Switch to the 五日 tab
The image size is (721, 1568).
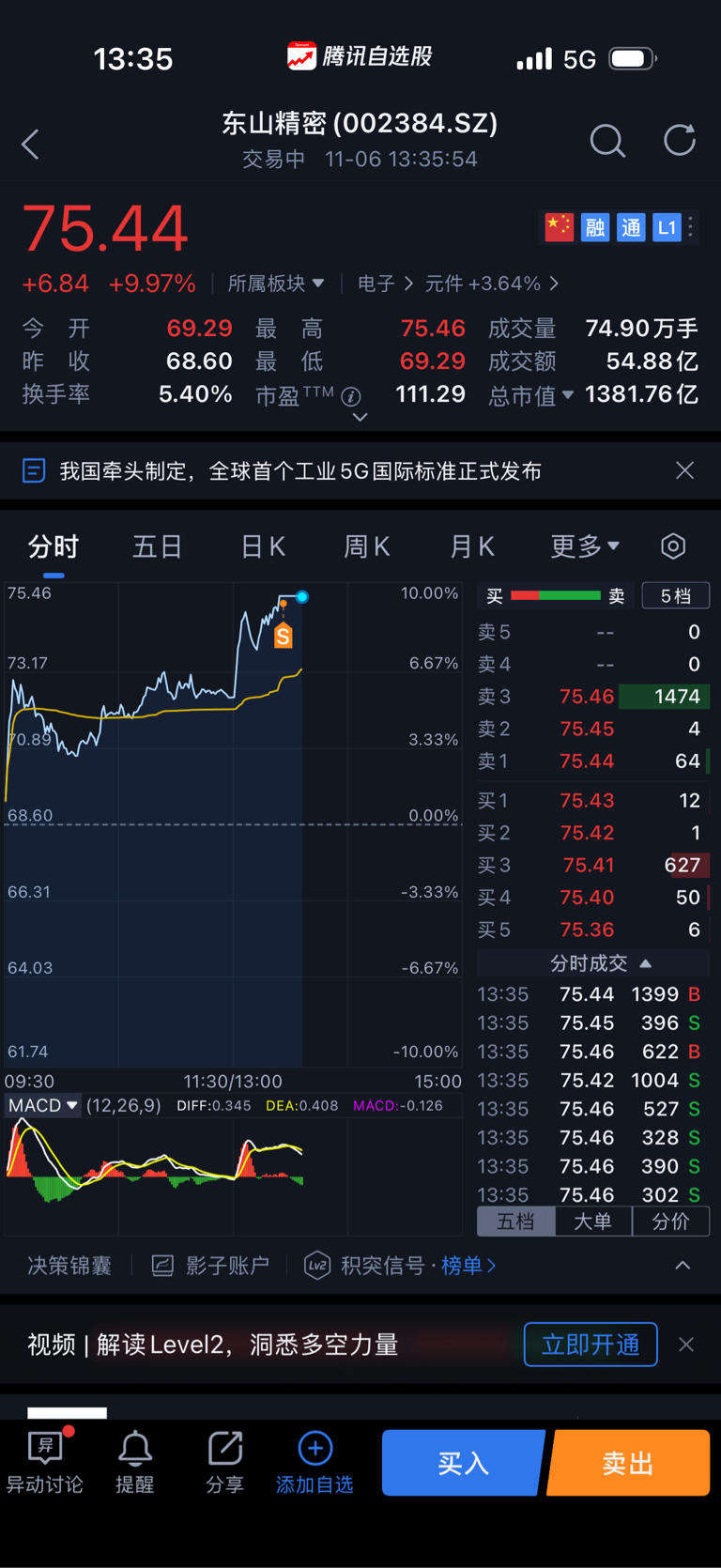(157, 546)
